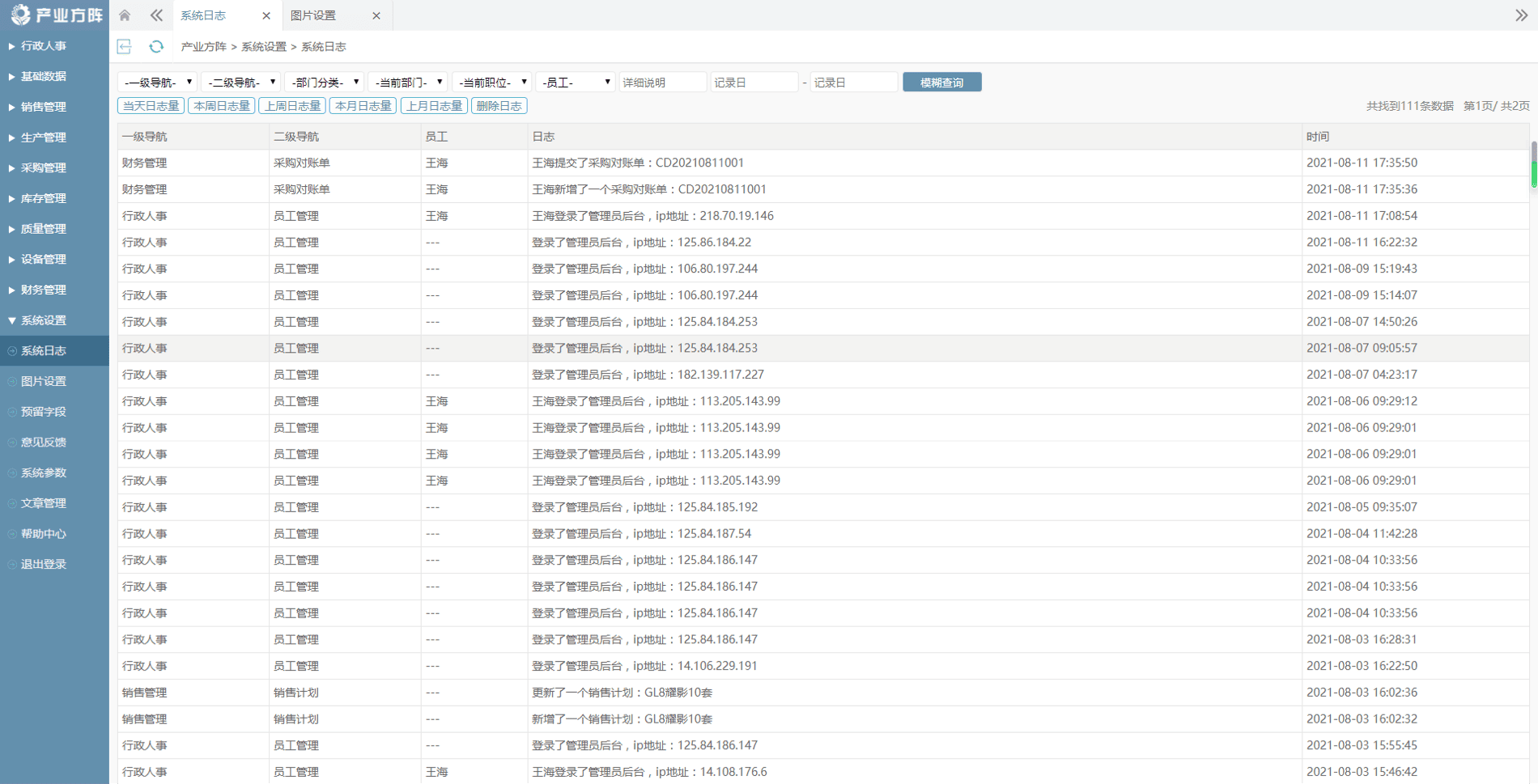Click the 产业方阵 logo
The width and height of the screenshot is (1538, 784).
[55, 15]
